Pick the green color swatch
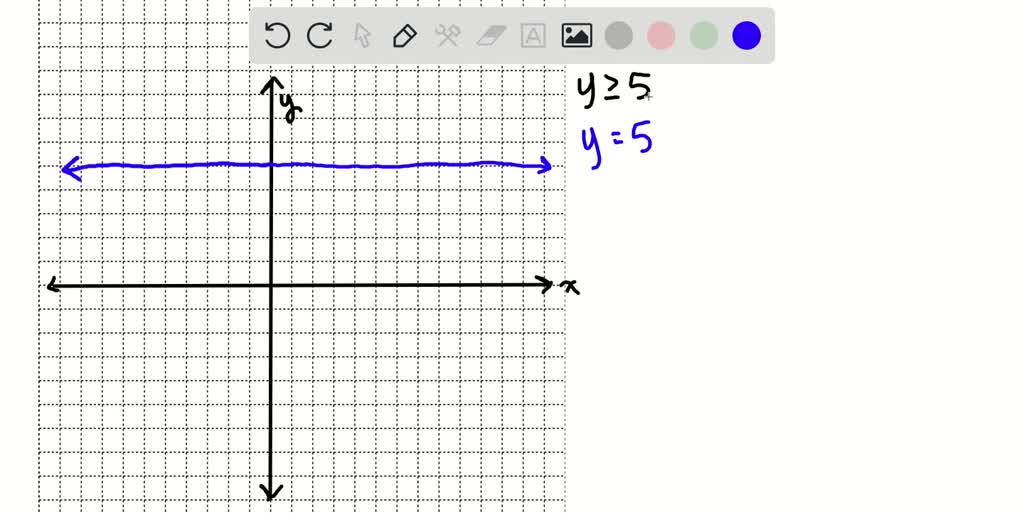 tap(704, 35)
